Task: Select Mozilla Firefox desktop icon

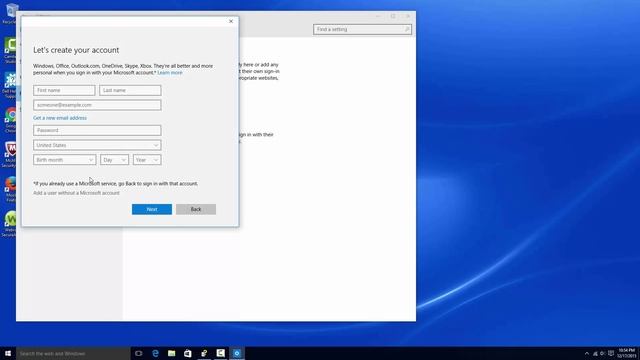Action: pyautogui.click(x=10, y=189)
